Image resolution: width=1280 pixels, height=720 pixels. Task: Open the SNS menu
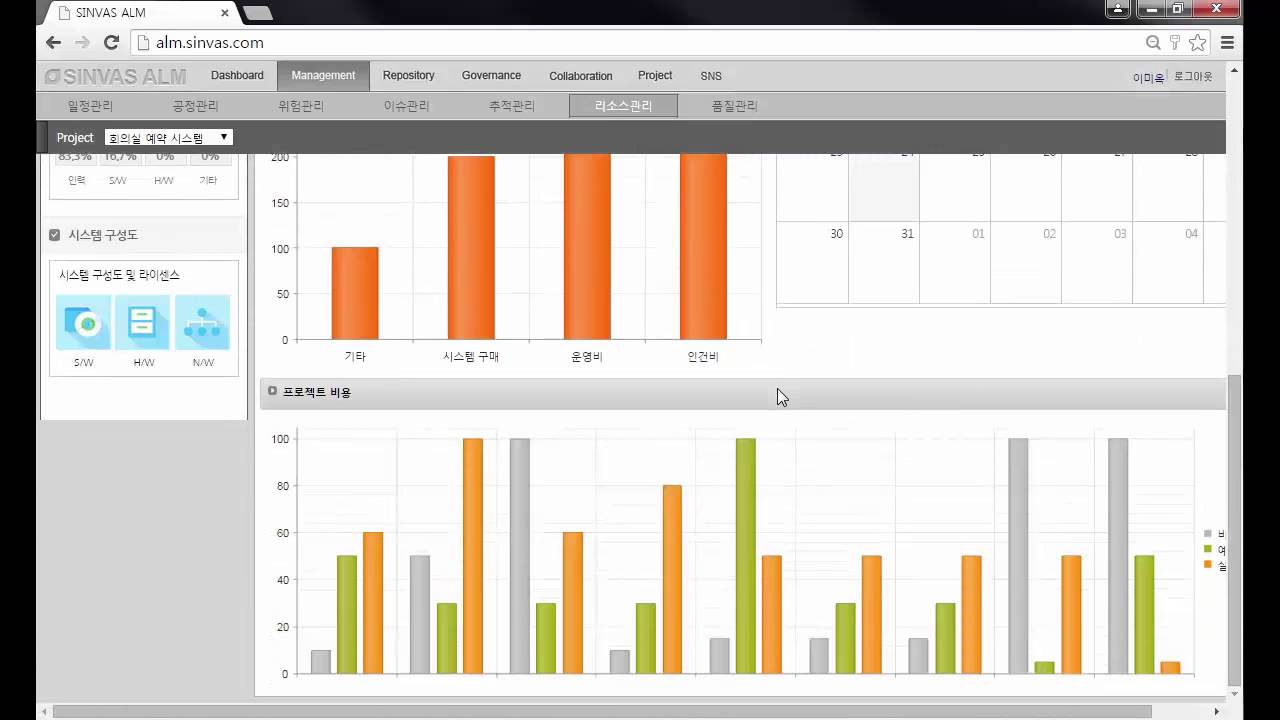(711, 76)
